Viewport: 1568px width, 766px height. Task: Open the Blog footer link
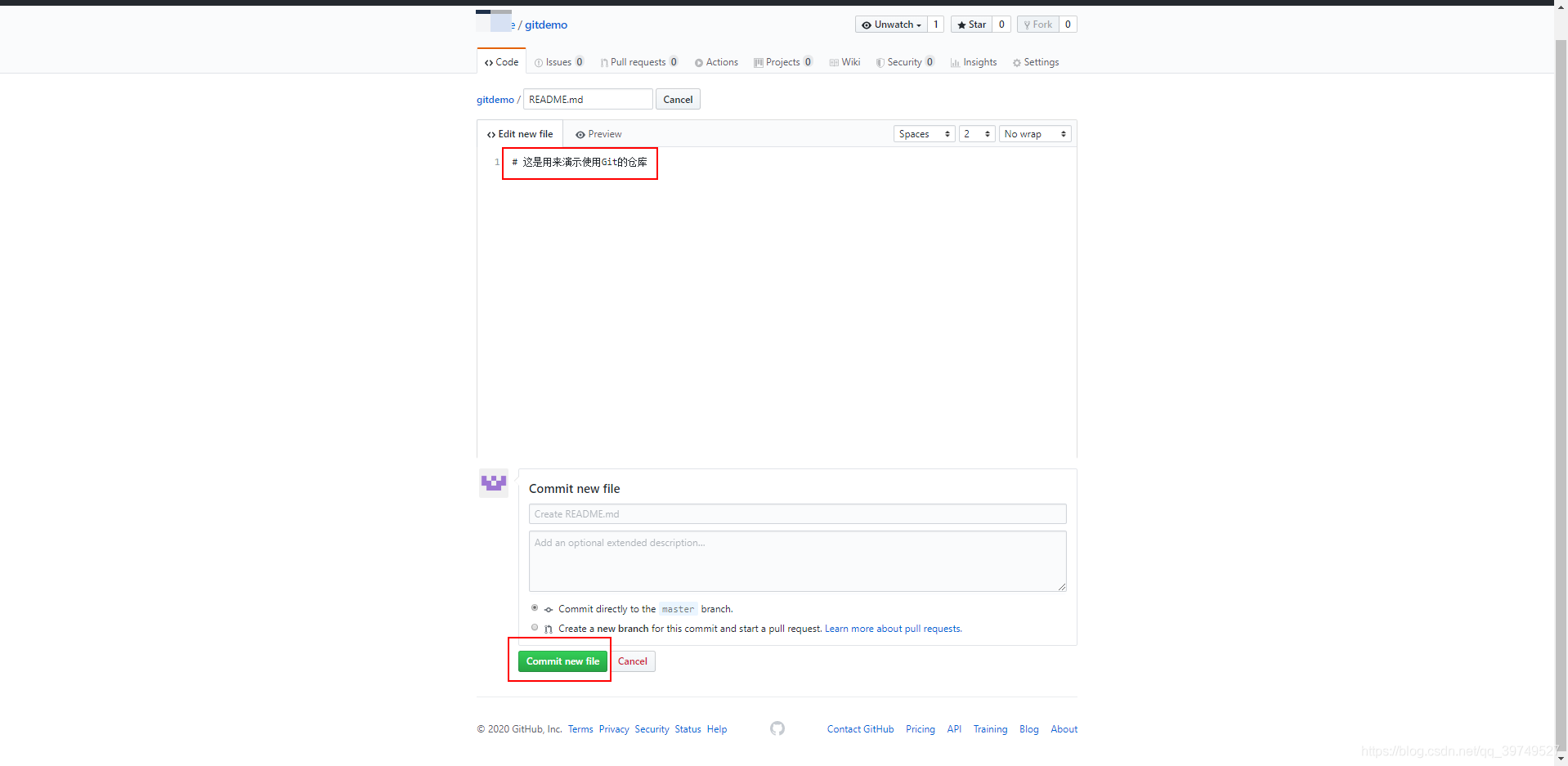point(1029,729)
